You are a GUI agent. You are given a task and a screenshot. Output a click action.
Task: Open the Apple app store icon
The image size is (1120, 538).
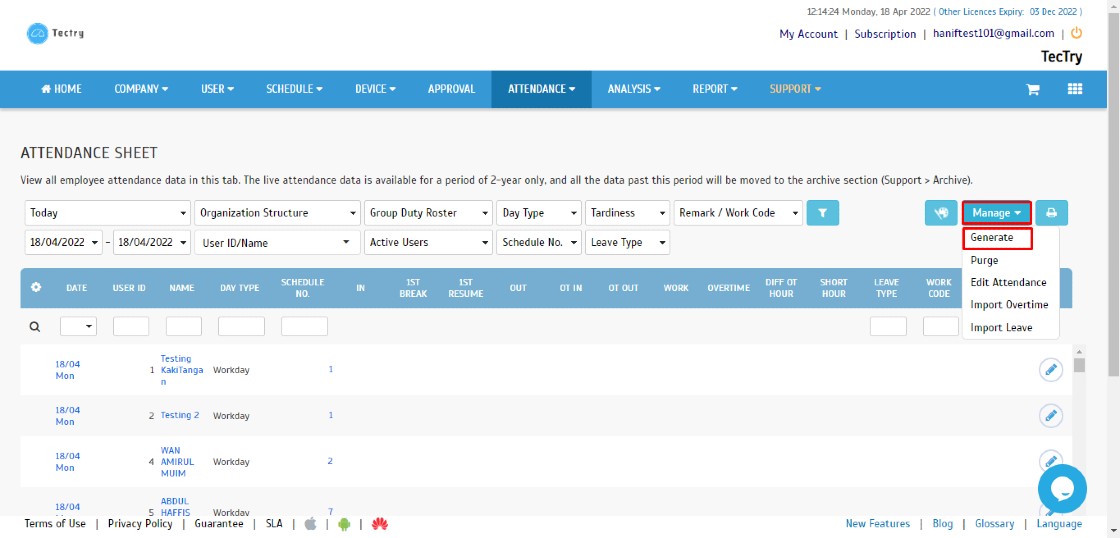tap(311, 524)
